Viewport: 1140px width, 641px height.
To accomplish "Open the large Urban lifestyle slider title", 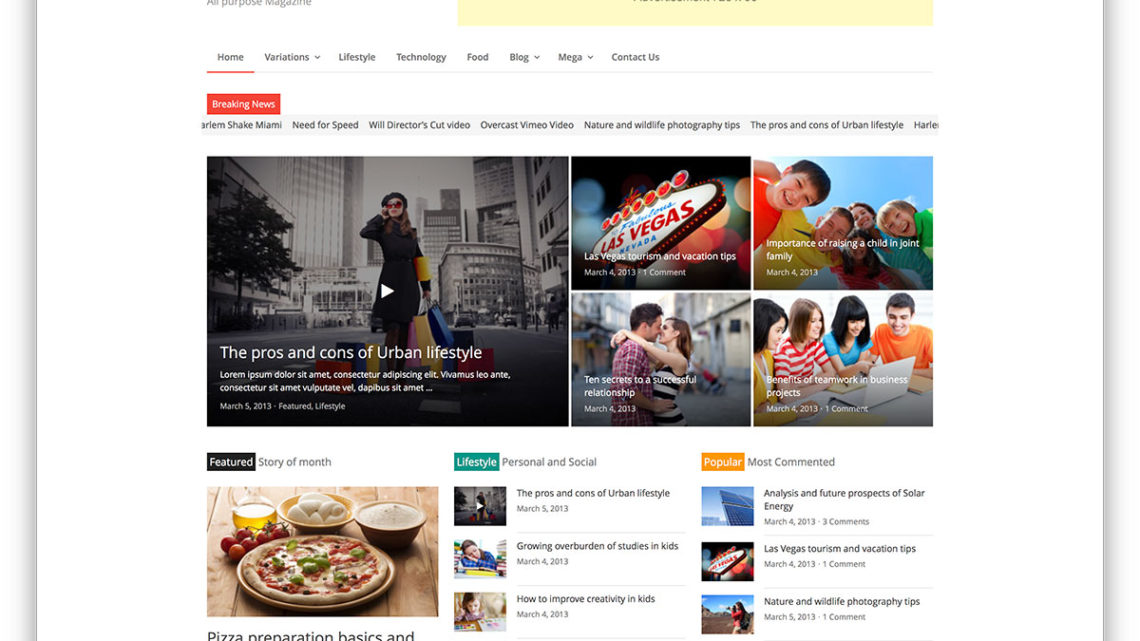I will [x=351, y=352].
